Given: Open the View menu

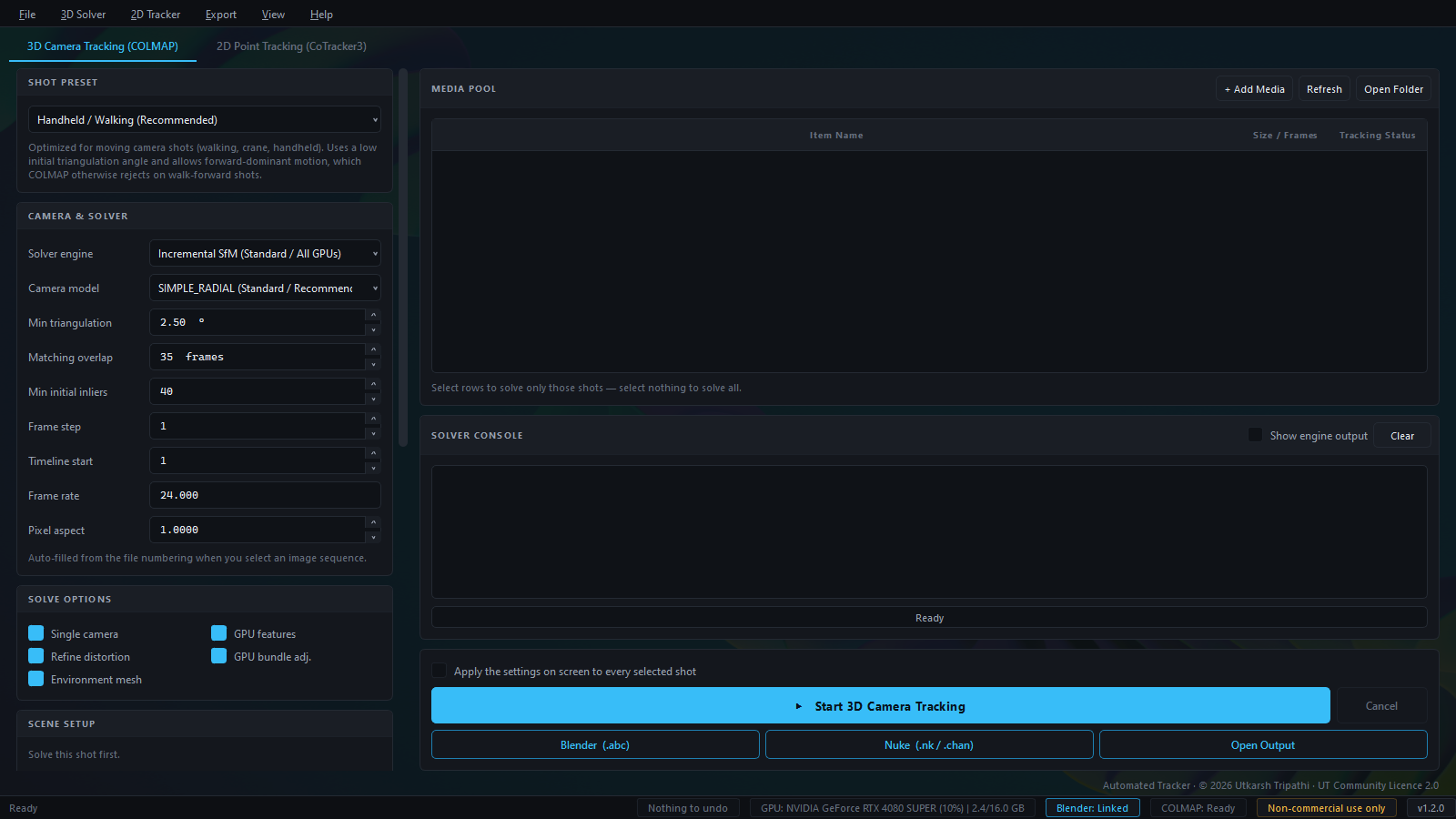Looking at the screenshot, I should [273, 15].
